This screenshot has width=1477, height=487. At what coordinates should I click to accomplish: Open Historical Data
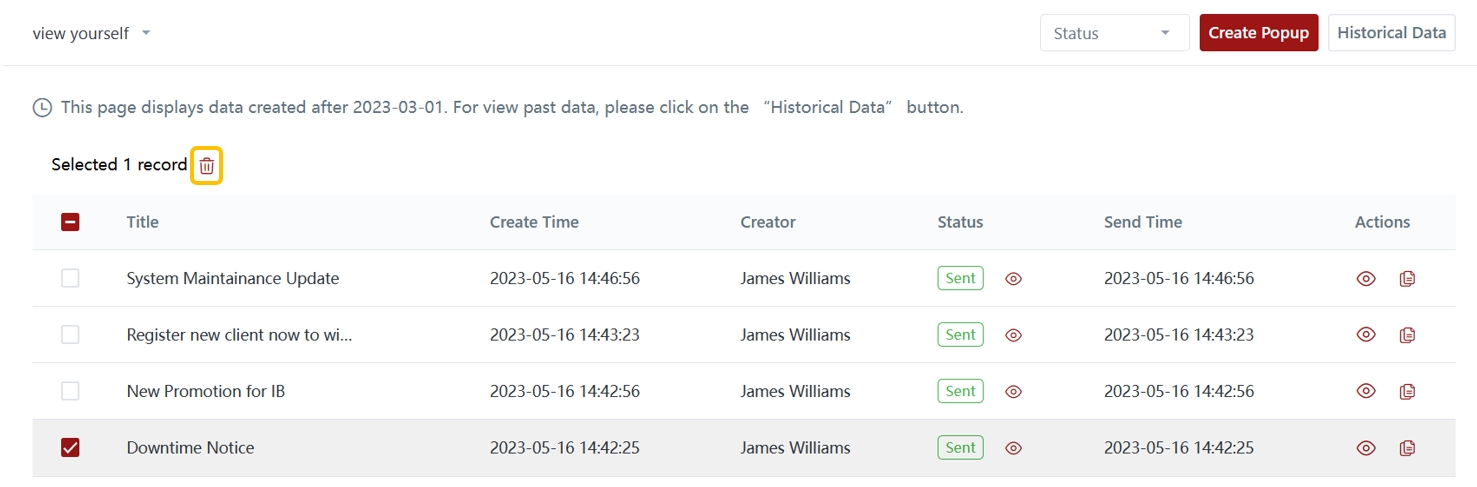(x=1391, y=33)
